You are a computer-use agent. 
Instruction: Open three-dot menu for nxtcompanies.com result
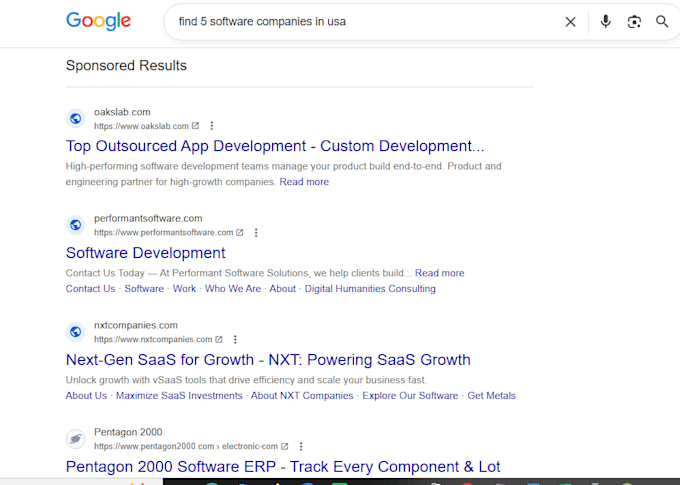pos(235,339)
